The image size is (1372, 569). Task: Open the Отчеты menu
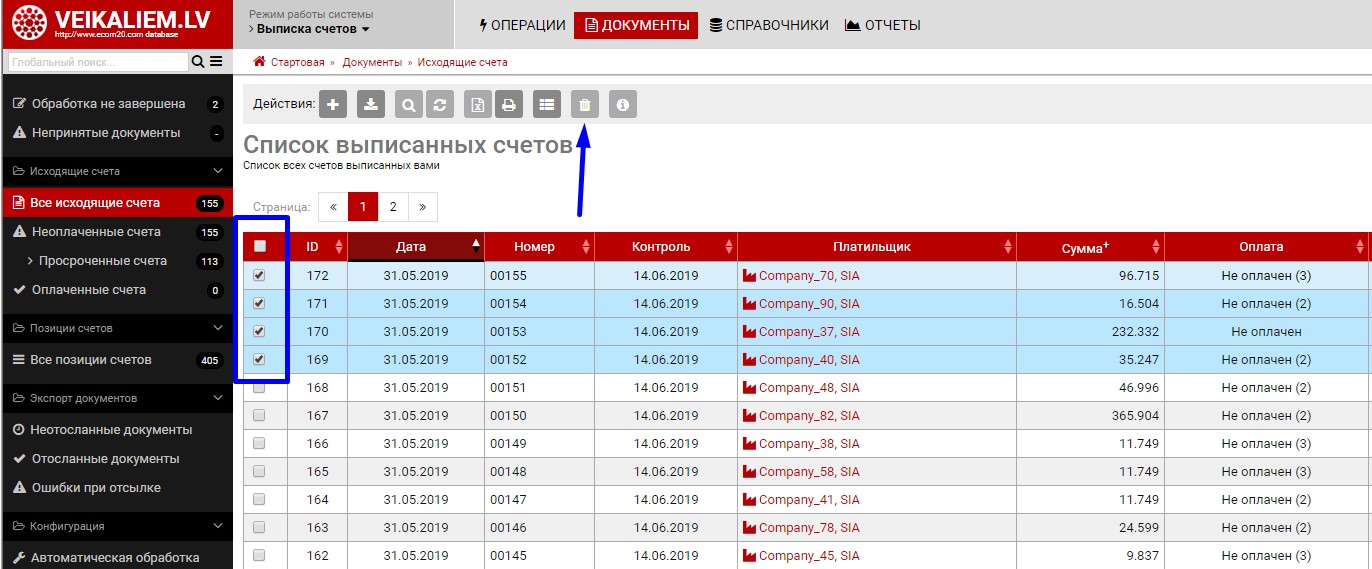[882, 25]
